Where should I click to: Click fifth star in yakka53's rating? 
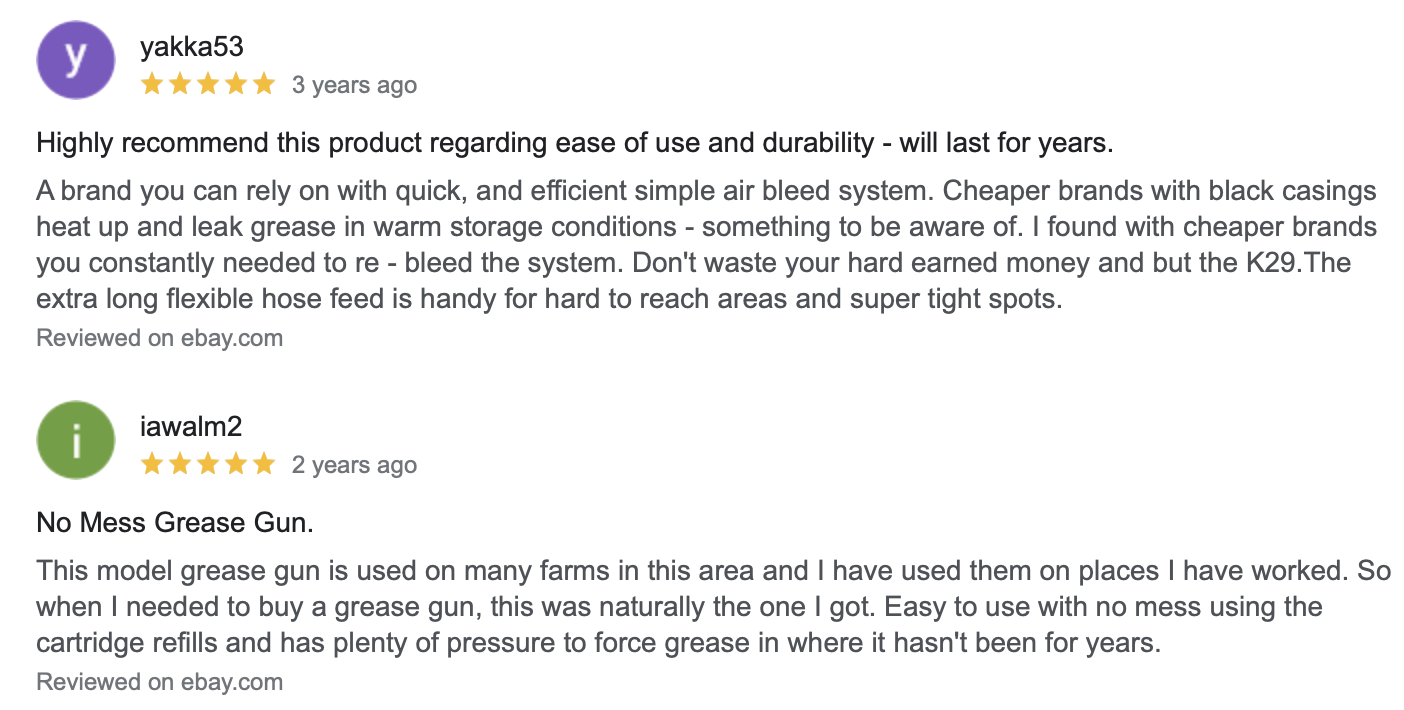263,84
